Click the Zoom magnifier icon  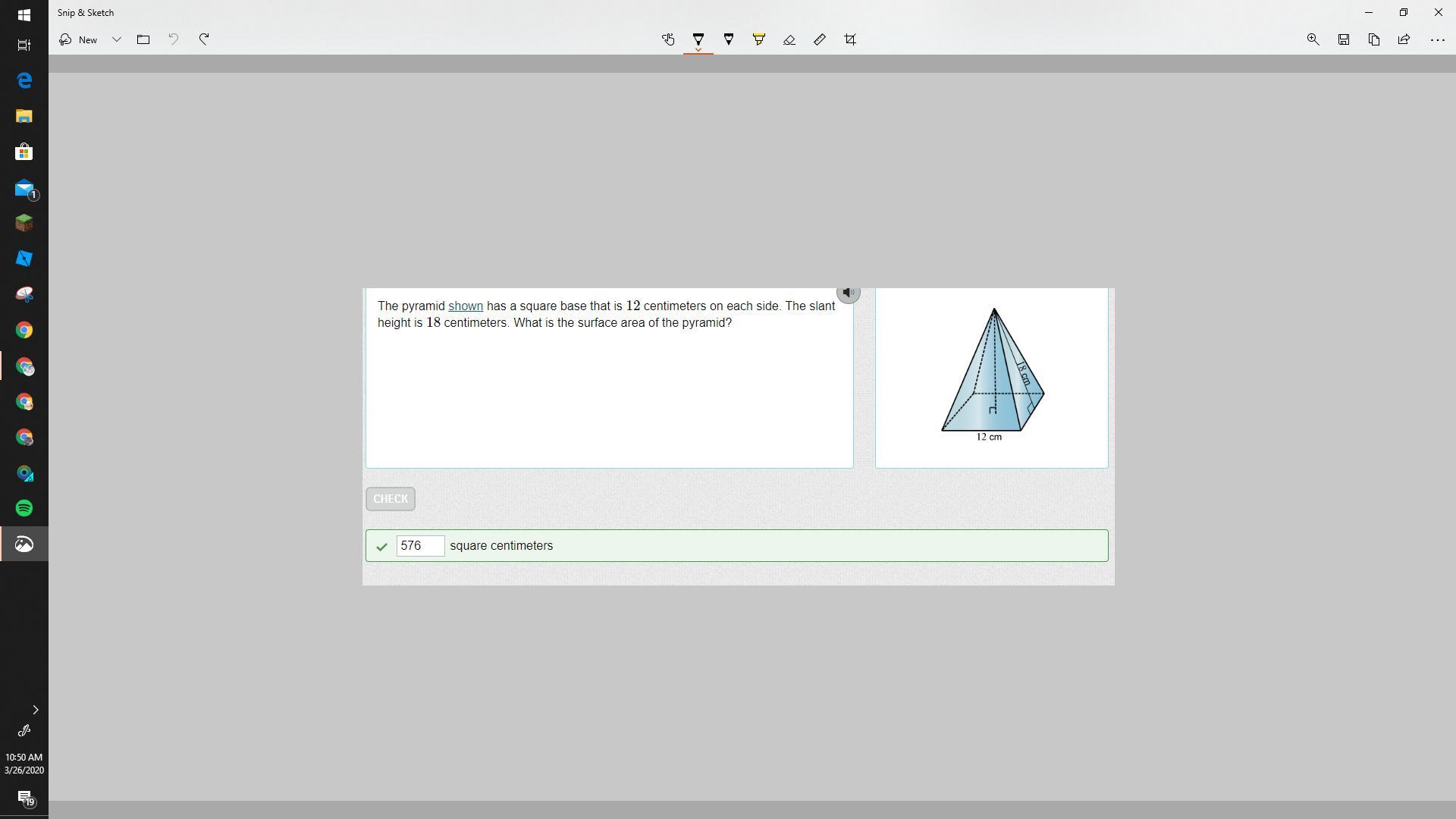click(1313, 39)
